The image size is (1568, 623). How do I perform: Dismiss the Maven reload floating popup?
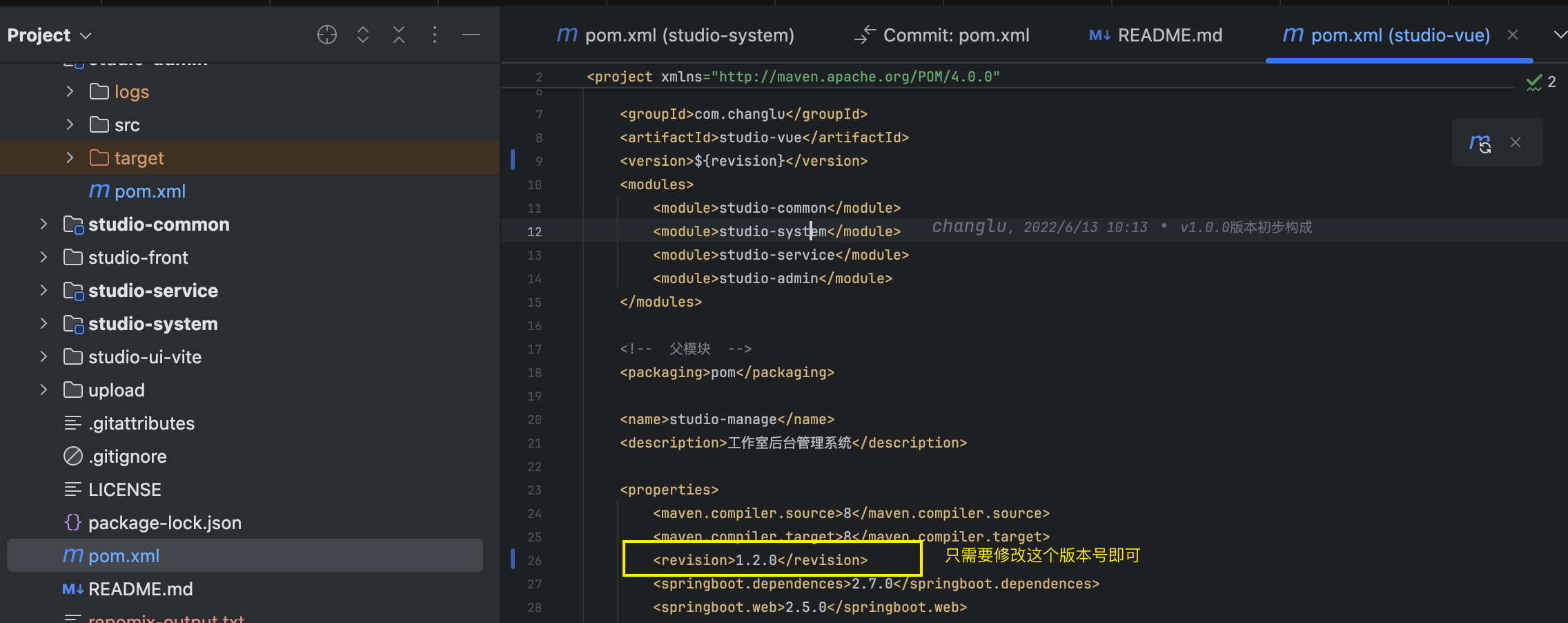pos(1516,142)
